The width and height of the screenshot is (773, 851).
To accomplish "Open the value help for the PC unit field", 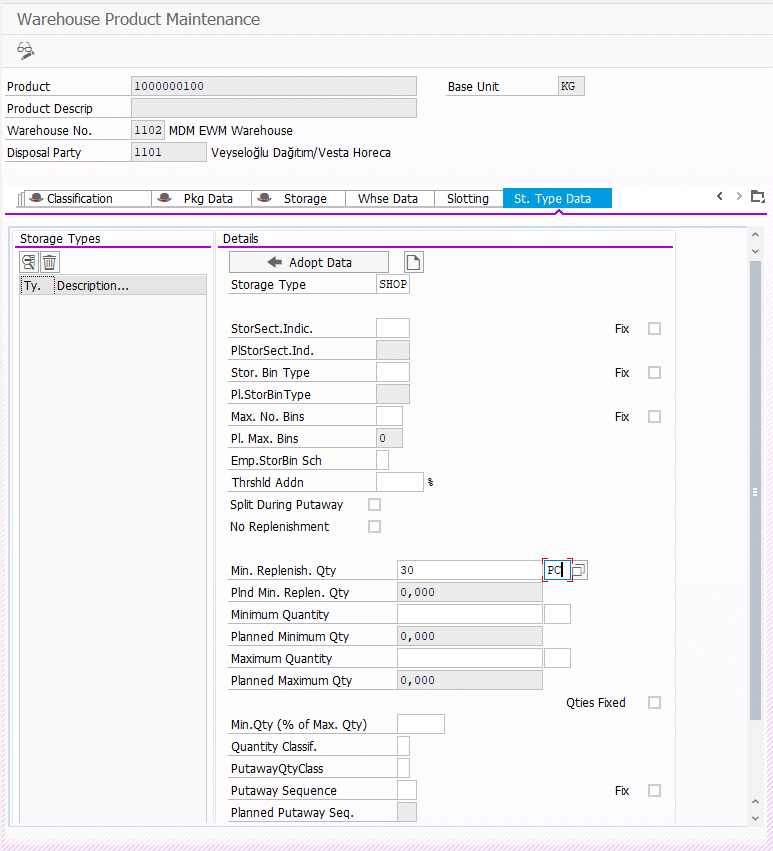I will pos(580,570).
